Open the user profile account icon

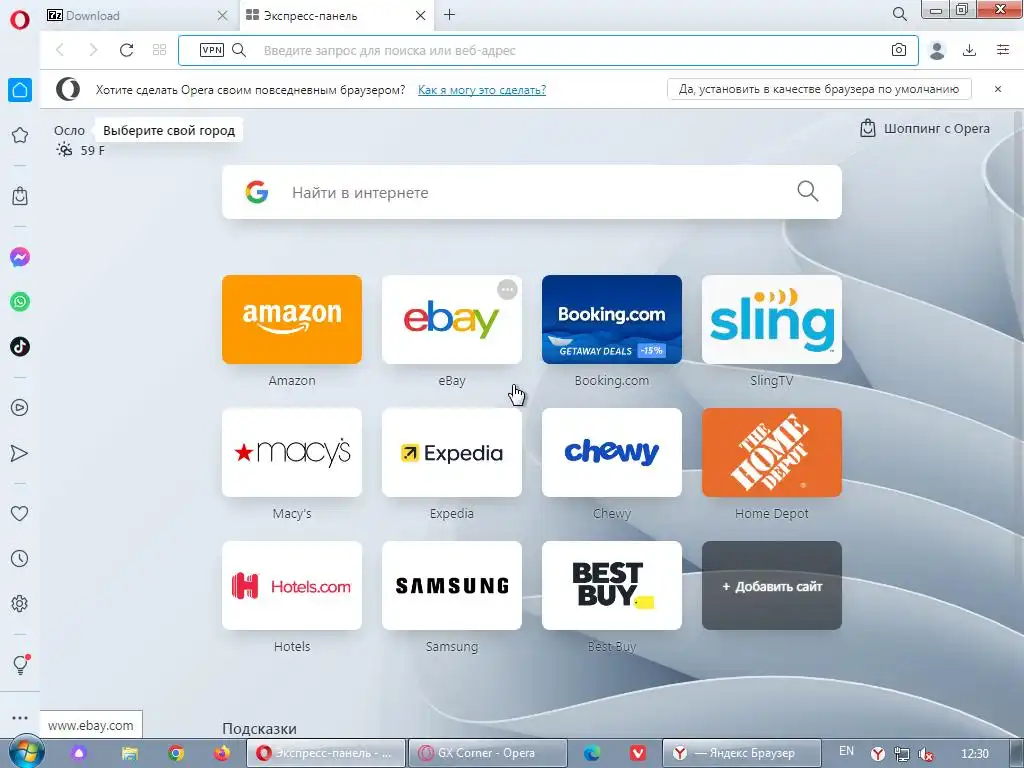pyautogui.click(x=937, y=50)
